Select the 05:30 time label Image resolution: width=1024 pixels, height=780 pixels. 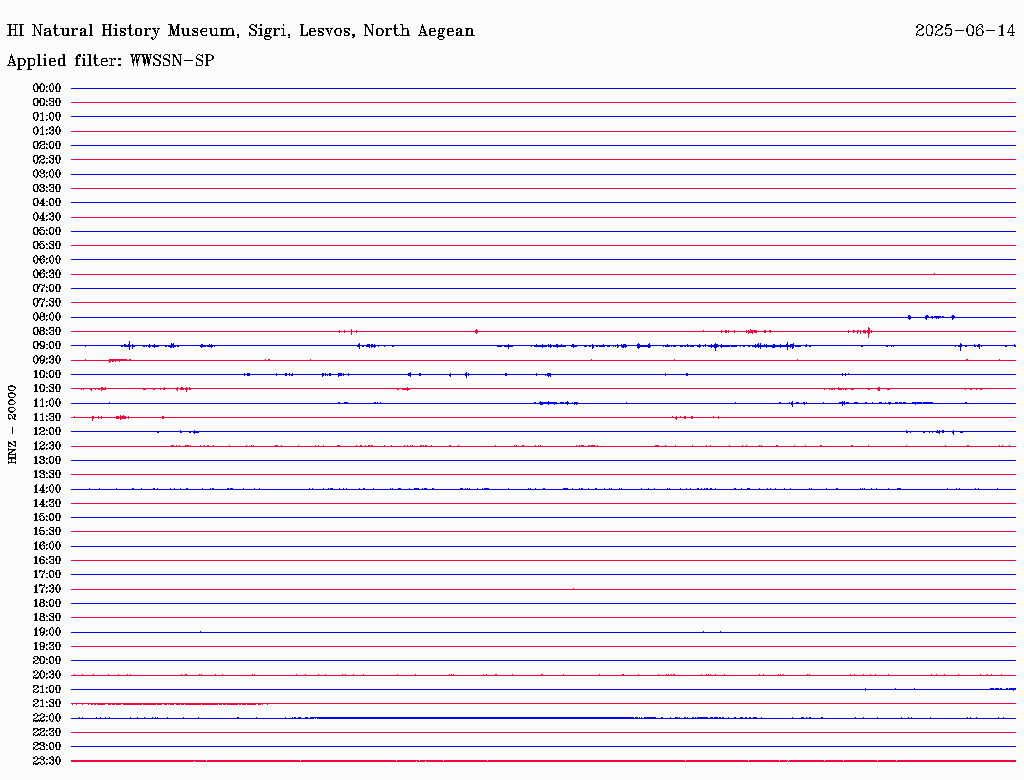tap(47, 246)
